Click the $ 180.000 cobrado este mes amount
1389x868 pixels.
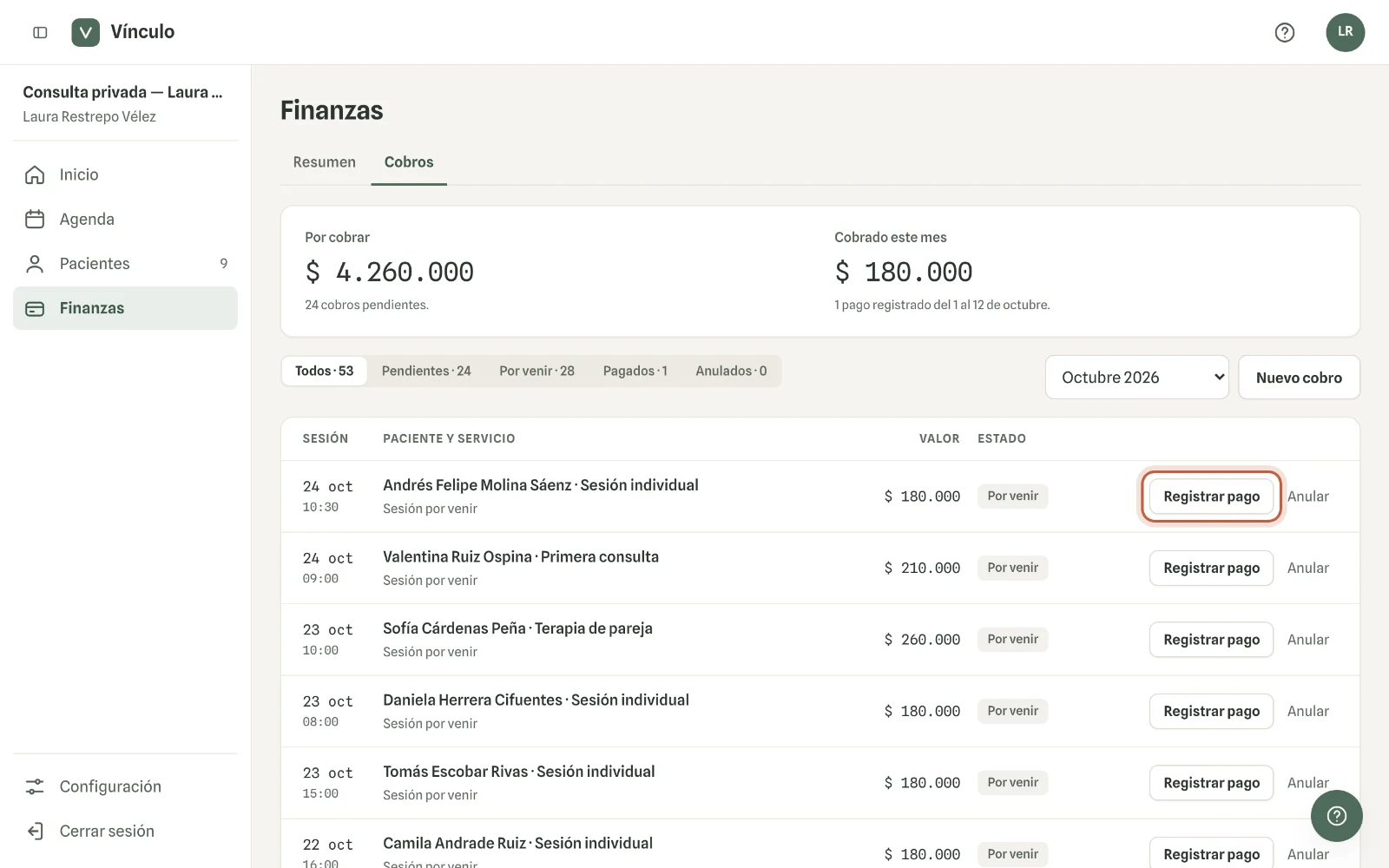point(903,272)
